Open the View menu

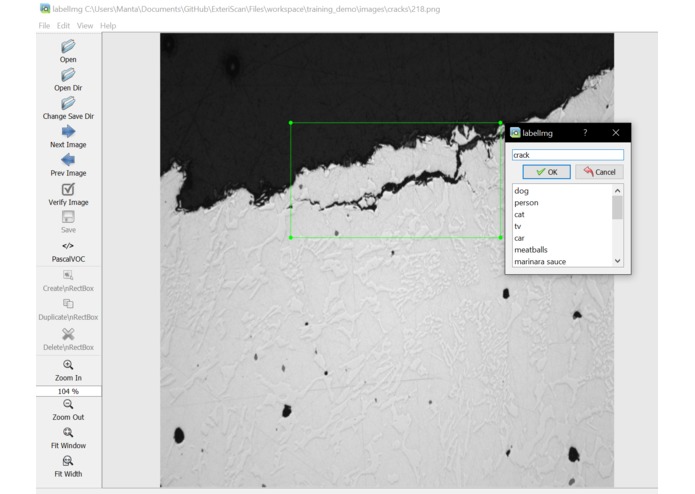pyautogui.click(x=85, y=26)
